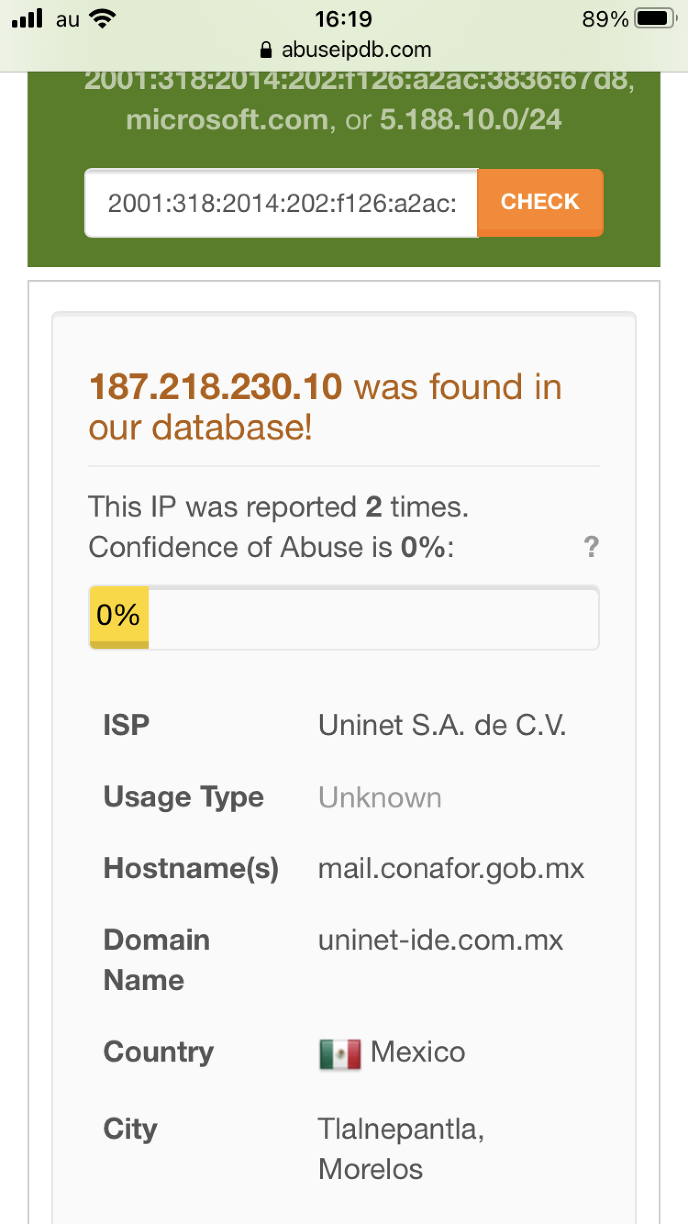Screen dimensions: 688x1224
Task: Click the question mark help icon
Action: pos(591,548)
